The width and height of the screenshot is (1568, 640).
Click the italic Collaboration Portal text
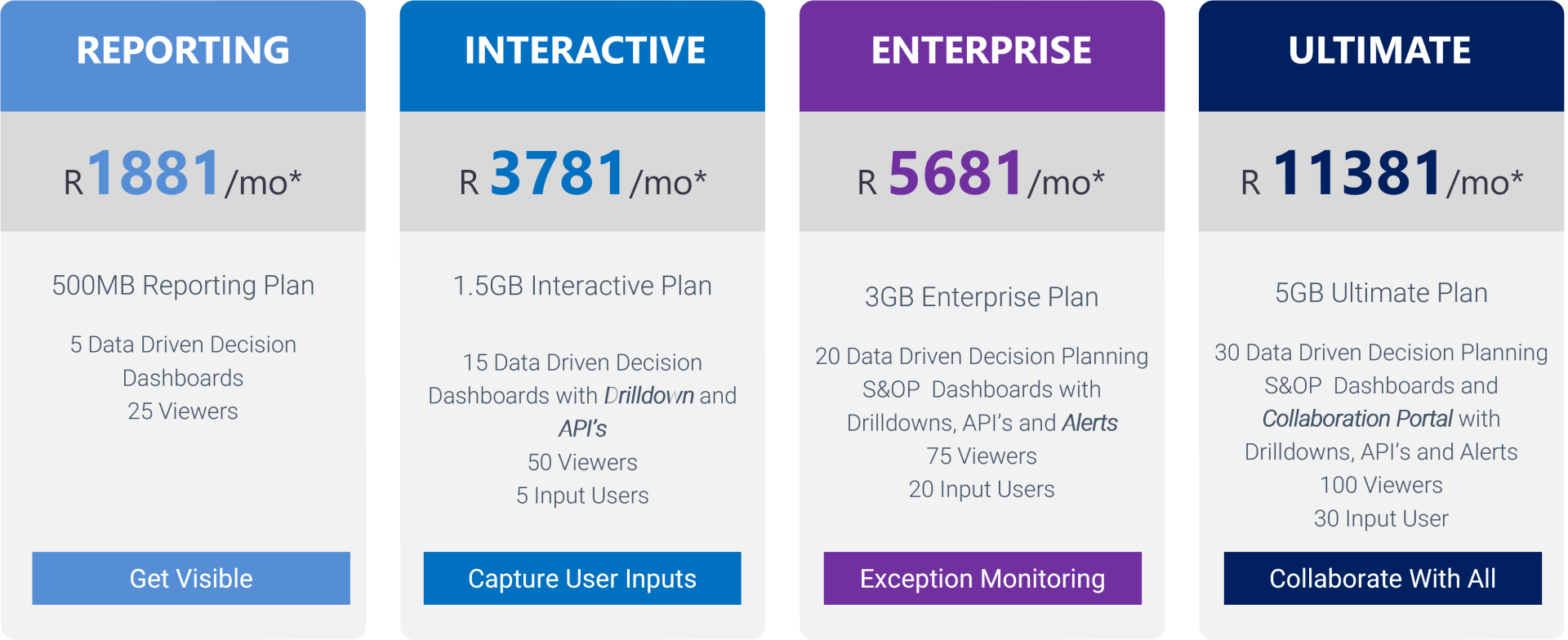pyautogui.click(x=1356, y=419)
